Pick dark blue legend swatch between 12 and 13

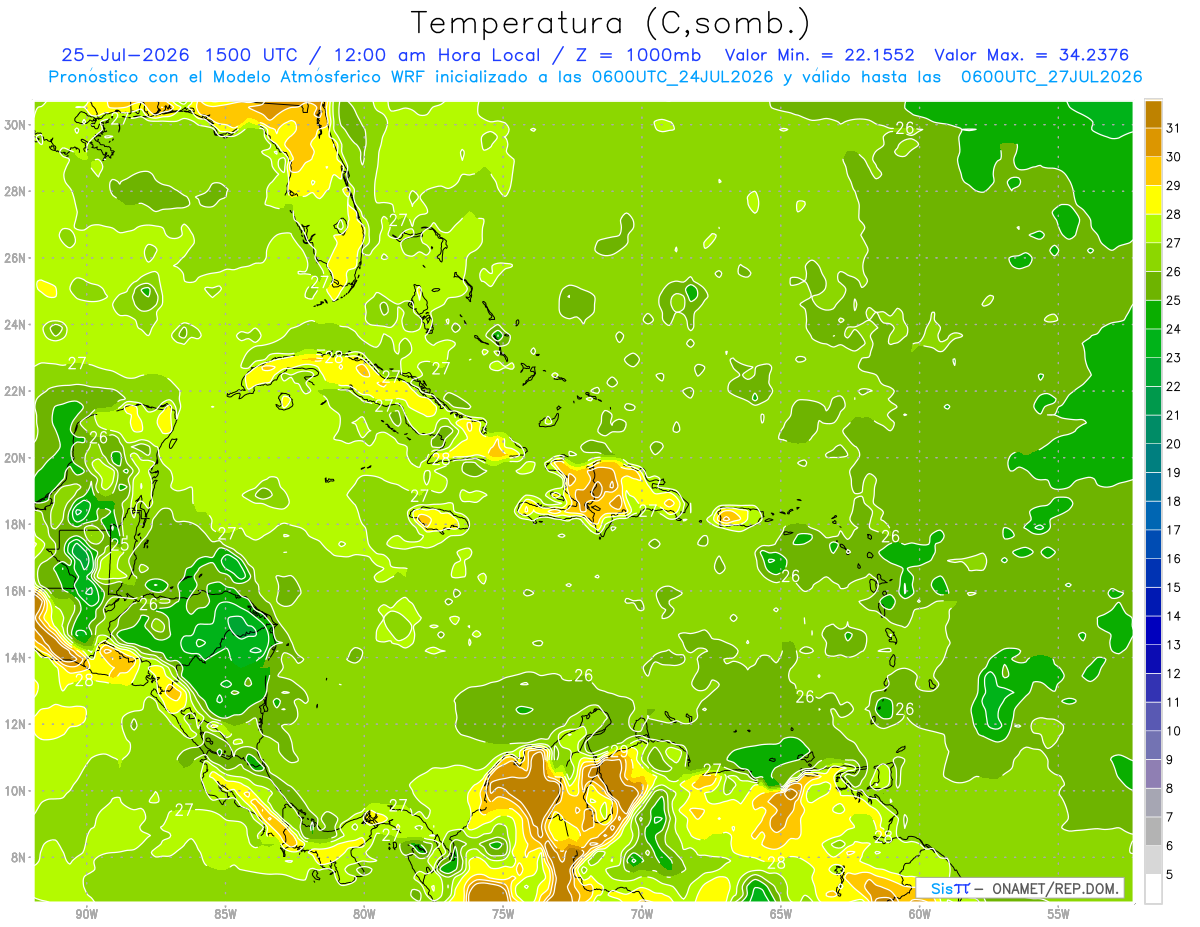pos(1153,659)
